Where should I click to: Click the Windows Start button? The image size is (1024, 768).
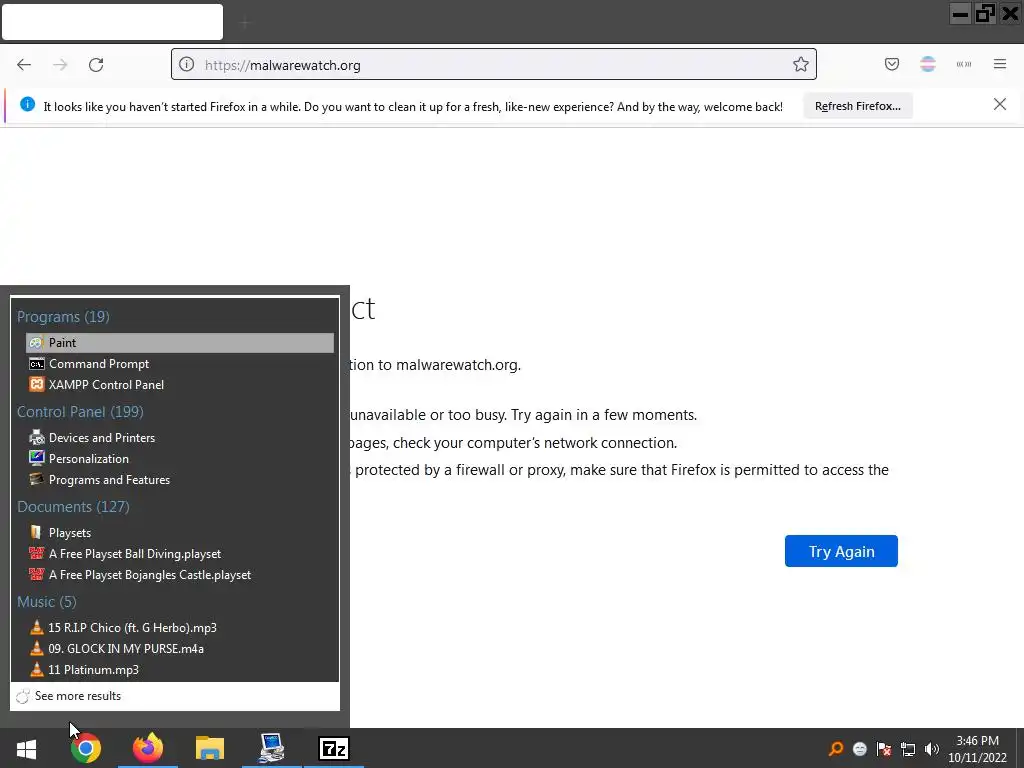(x=26, y=748)
